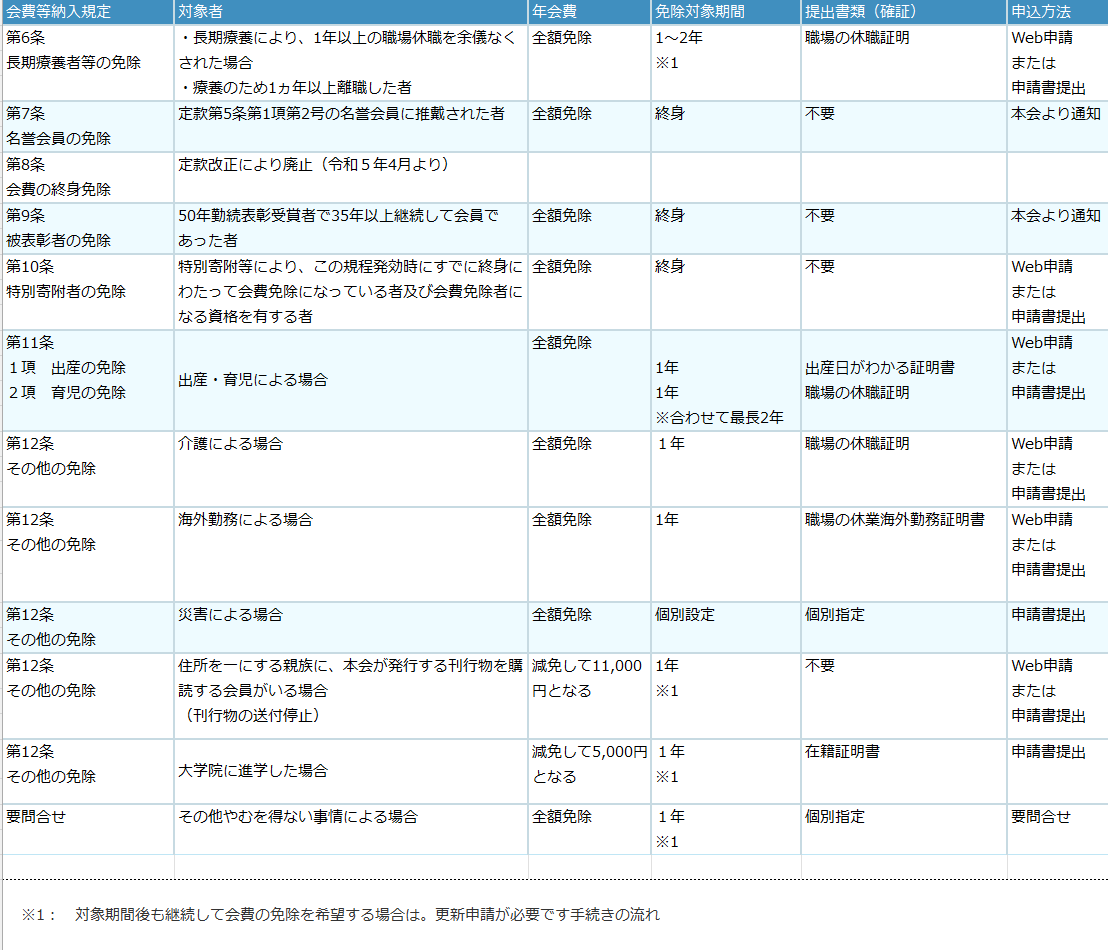This screenshot has width=1108, height=950.
Task: Click the ※1 footnote about 更新申請
Action: point(341,914)
